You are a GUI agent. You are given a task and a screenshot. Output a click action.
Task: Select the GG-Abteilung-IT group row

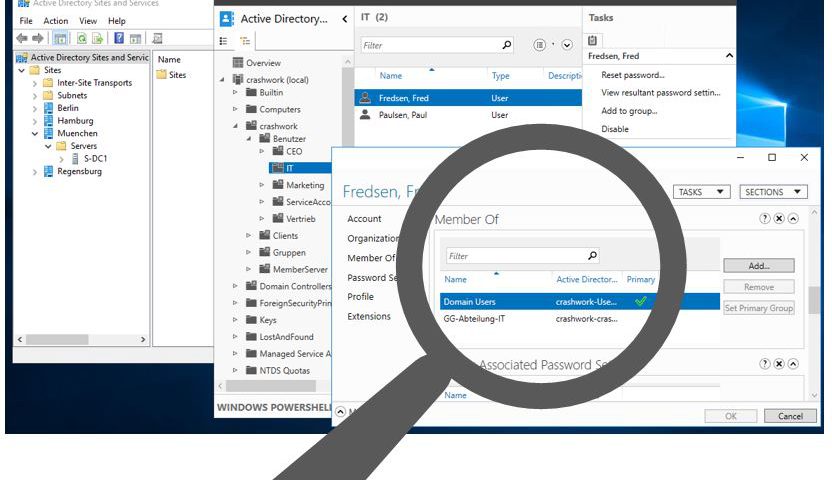tap(579, 319)
